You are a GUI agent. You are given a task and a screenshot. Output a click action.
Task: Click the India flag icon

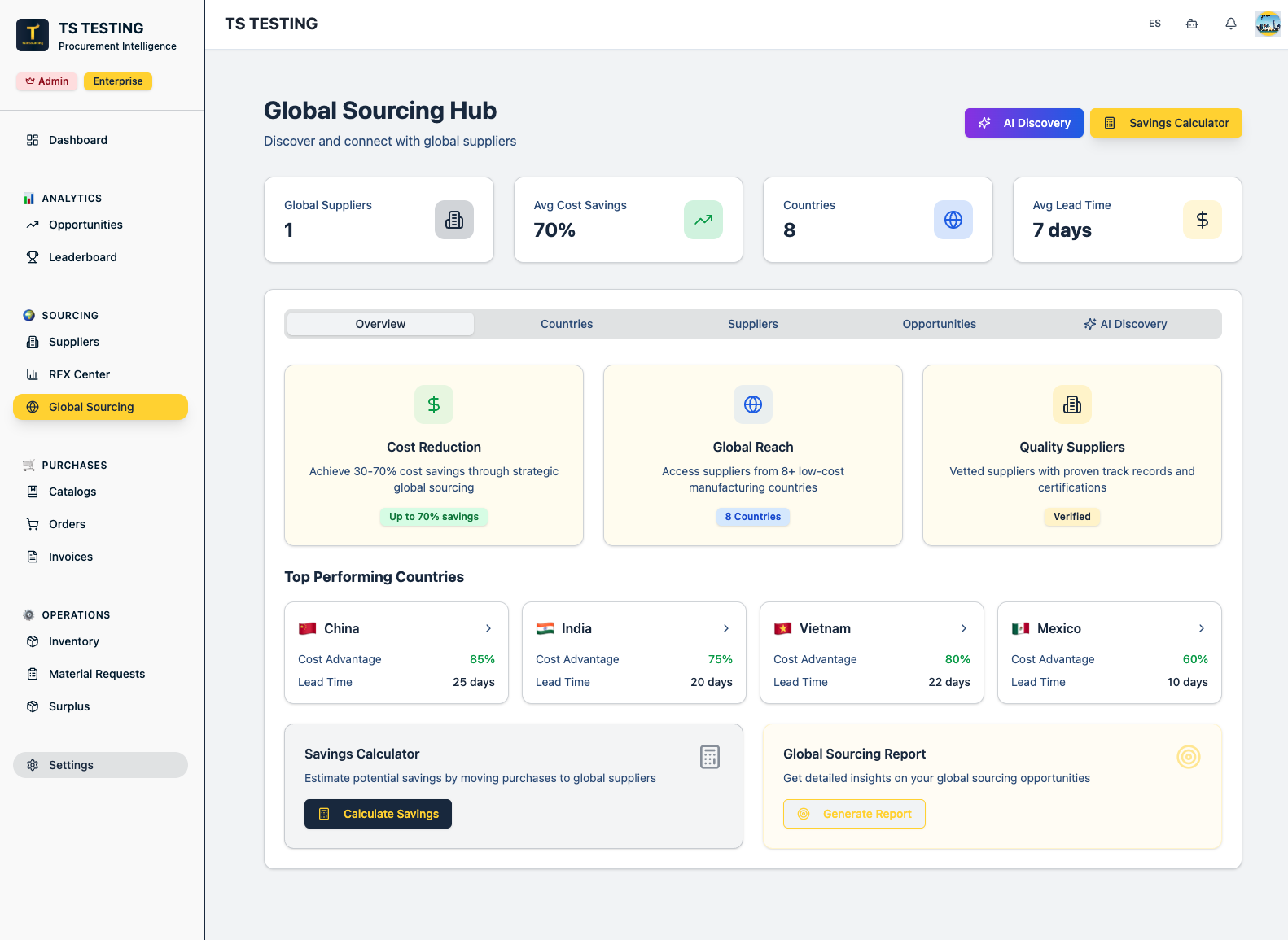pyautogui.click(x=545, y=628)
